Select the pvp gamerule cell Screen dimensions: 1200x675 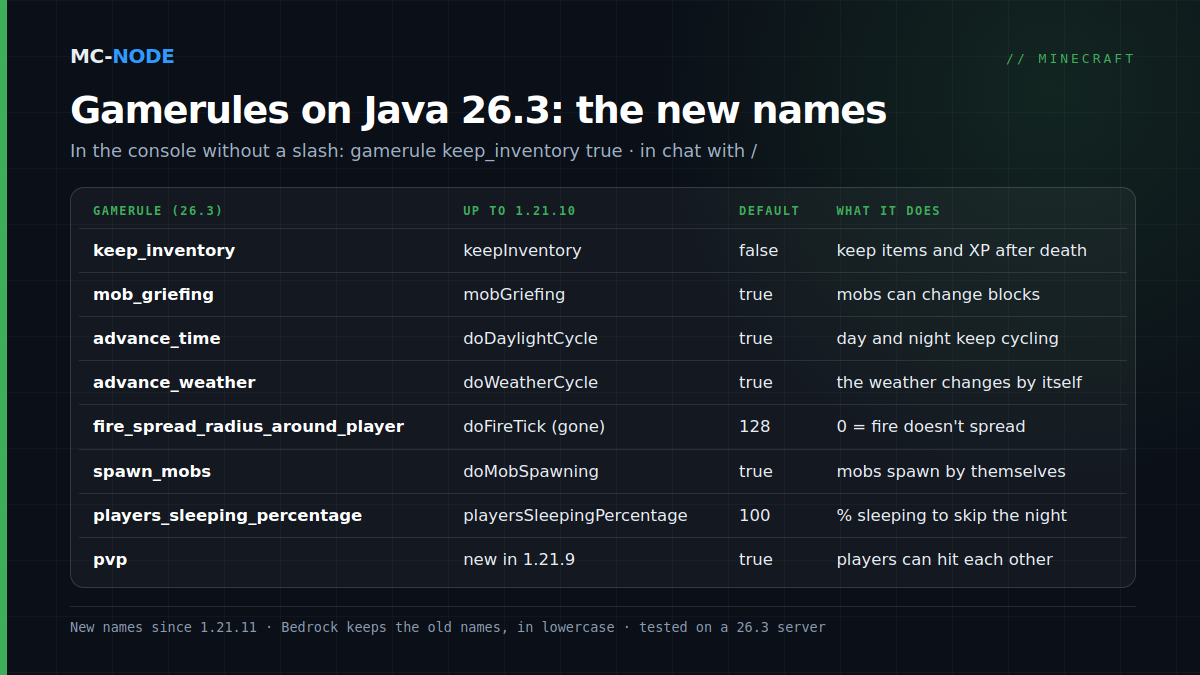tap(110, 560)
